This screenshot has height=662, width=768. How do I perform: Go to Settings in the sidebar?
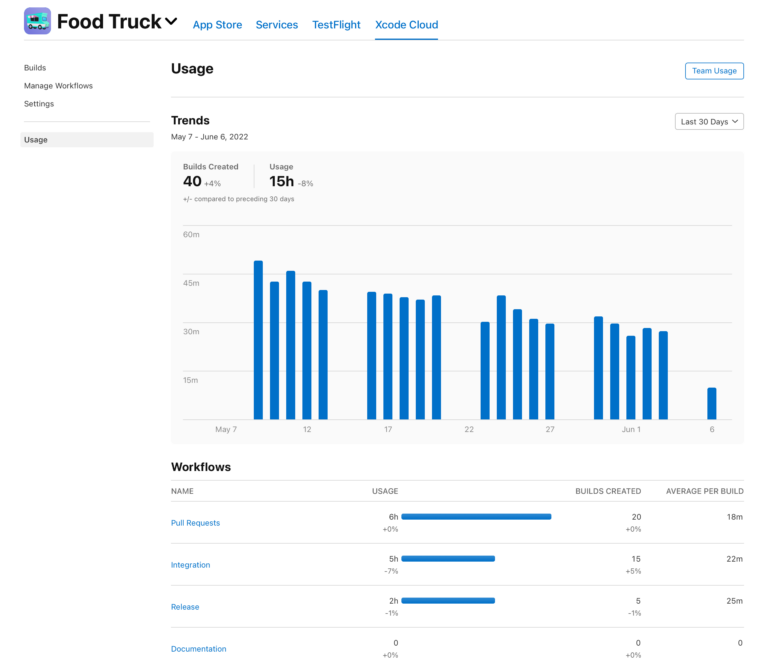click(x=39, y=104)
